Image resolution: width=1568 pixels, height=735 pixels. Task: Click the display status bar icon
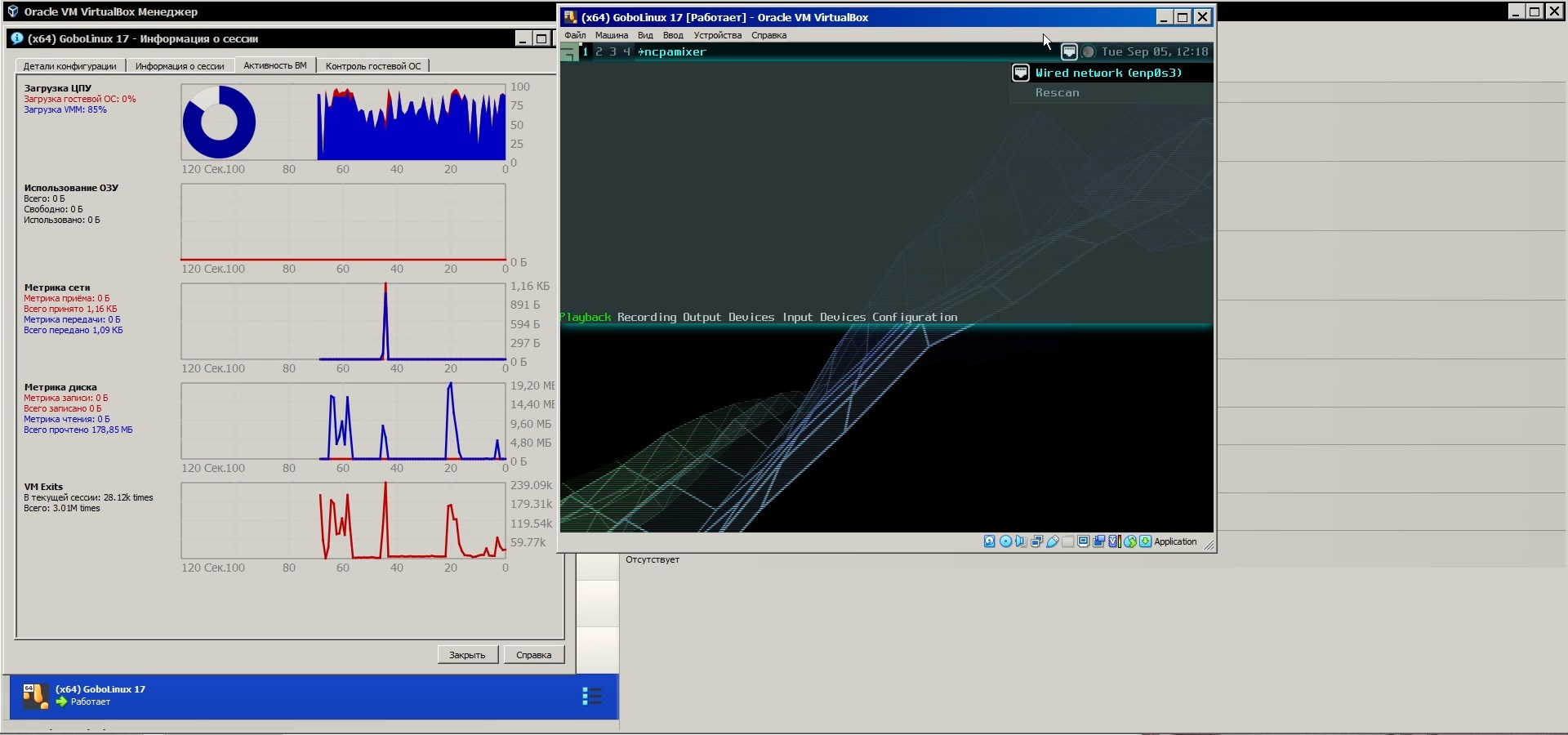[1084, 541]
